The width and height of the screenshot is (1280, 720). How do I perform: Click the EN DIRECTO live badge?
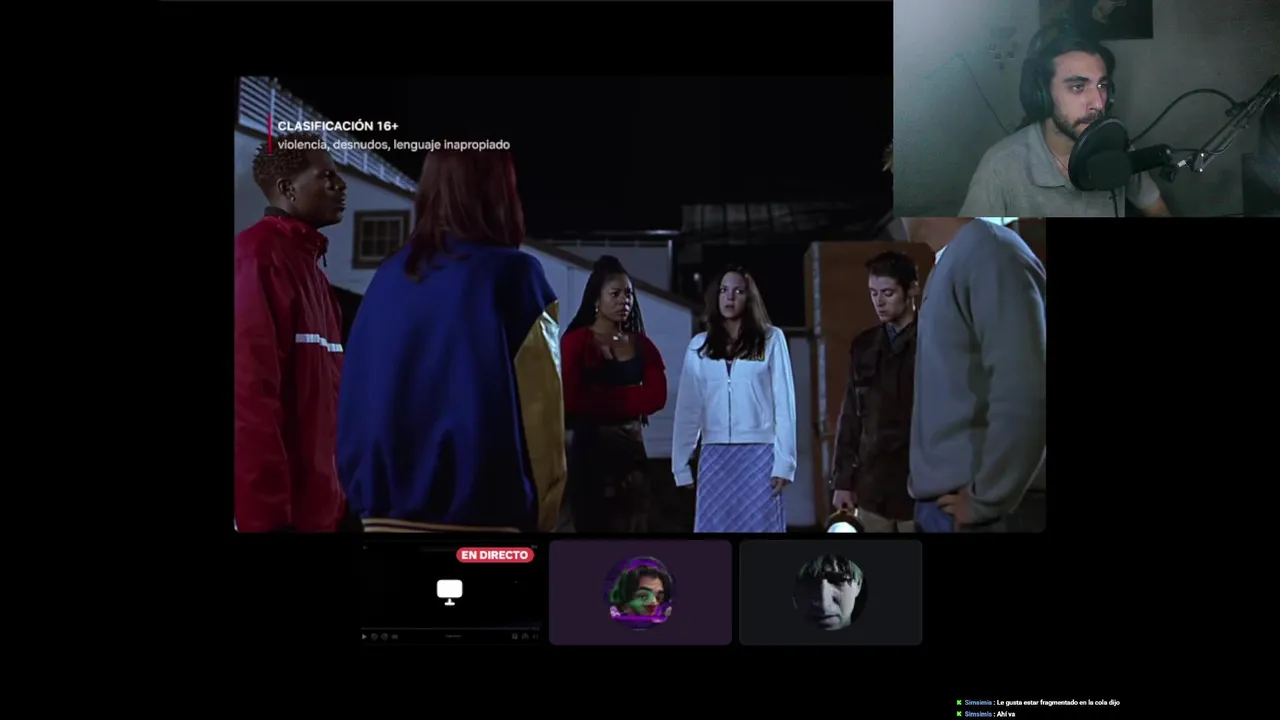pos(494,555)
